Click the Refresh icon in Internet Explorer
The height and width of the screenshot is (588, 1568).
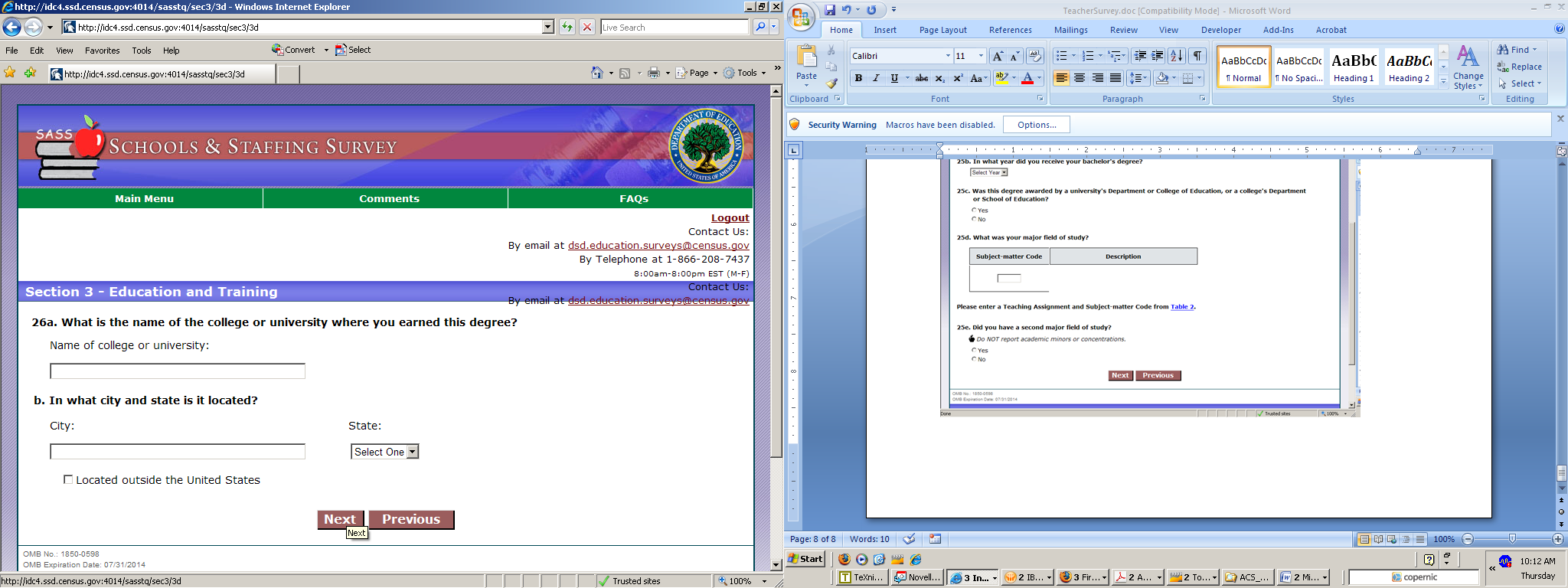(567, 27)
